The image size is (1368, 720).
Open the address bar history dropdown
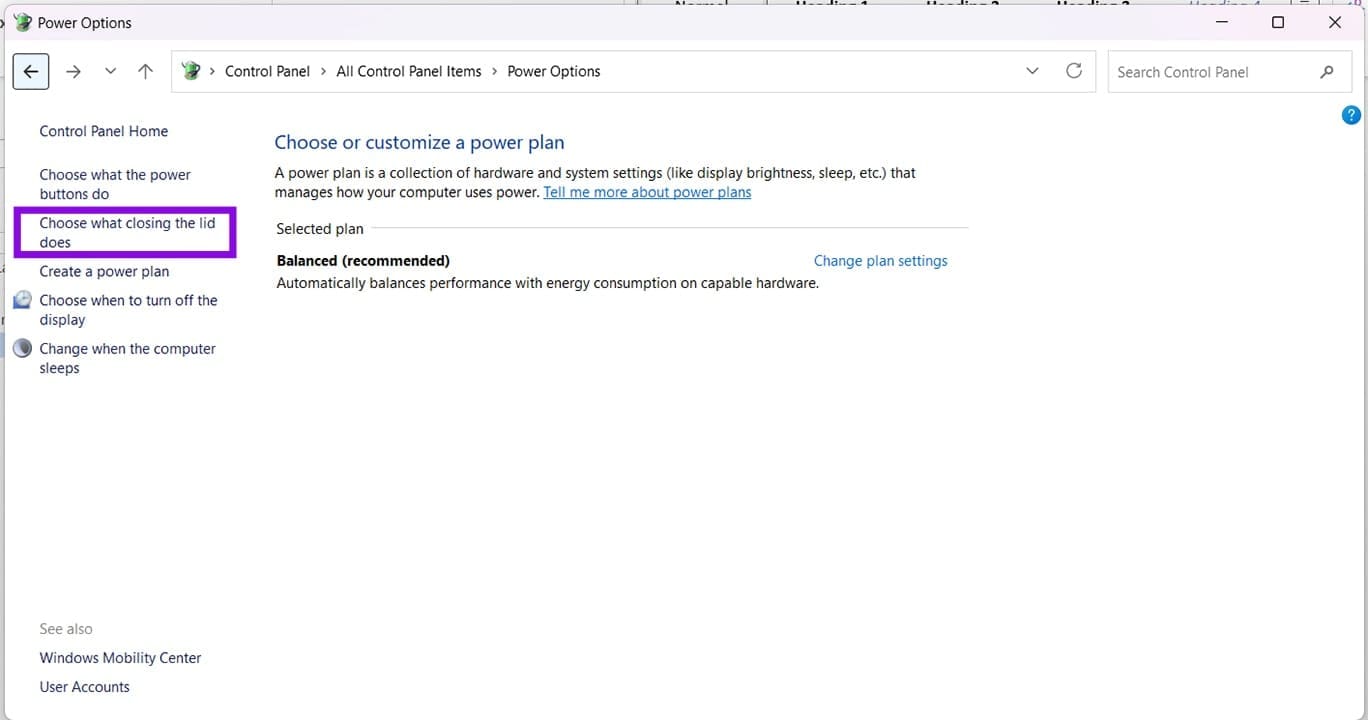1033,71
